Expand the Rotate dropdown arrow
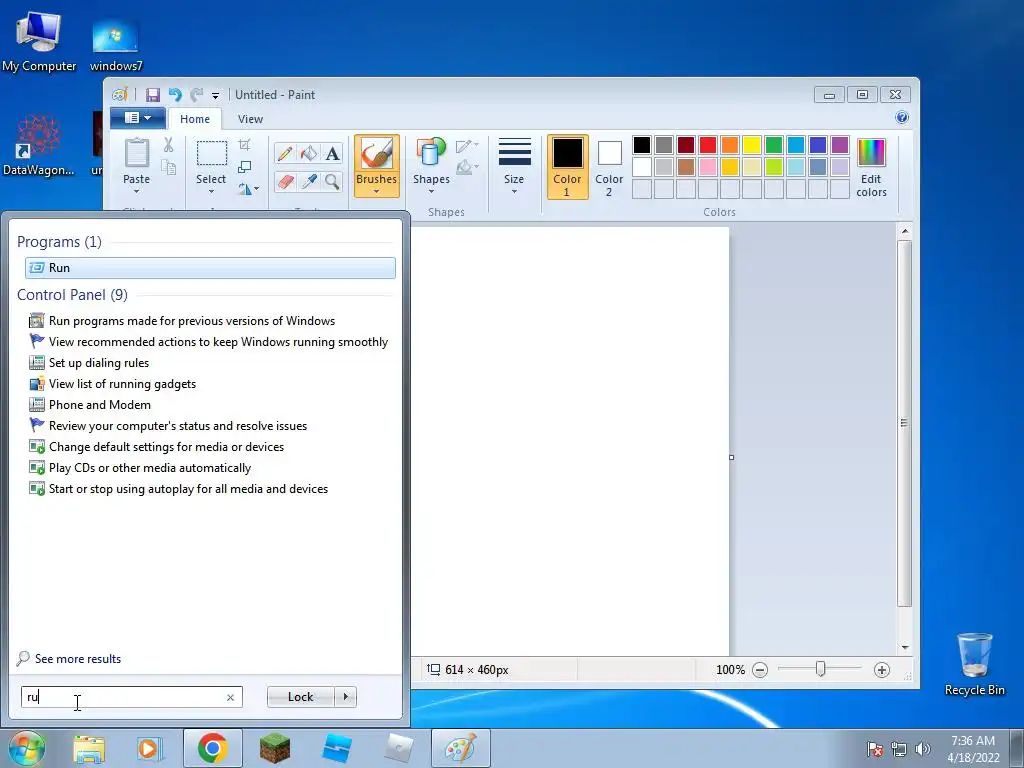 pos(256,189)
